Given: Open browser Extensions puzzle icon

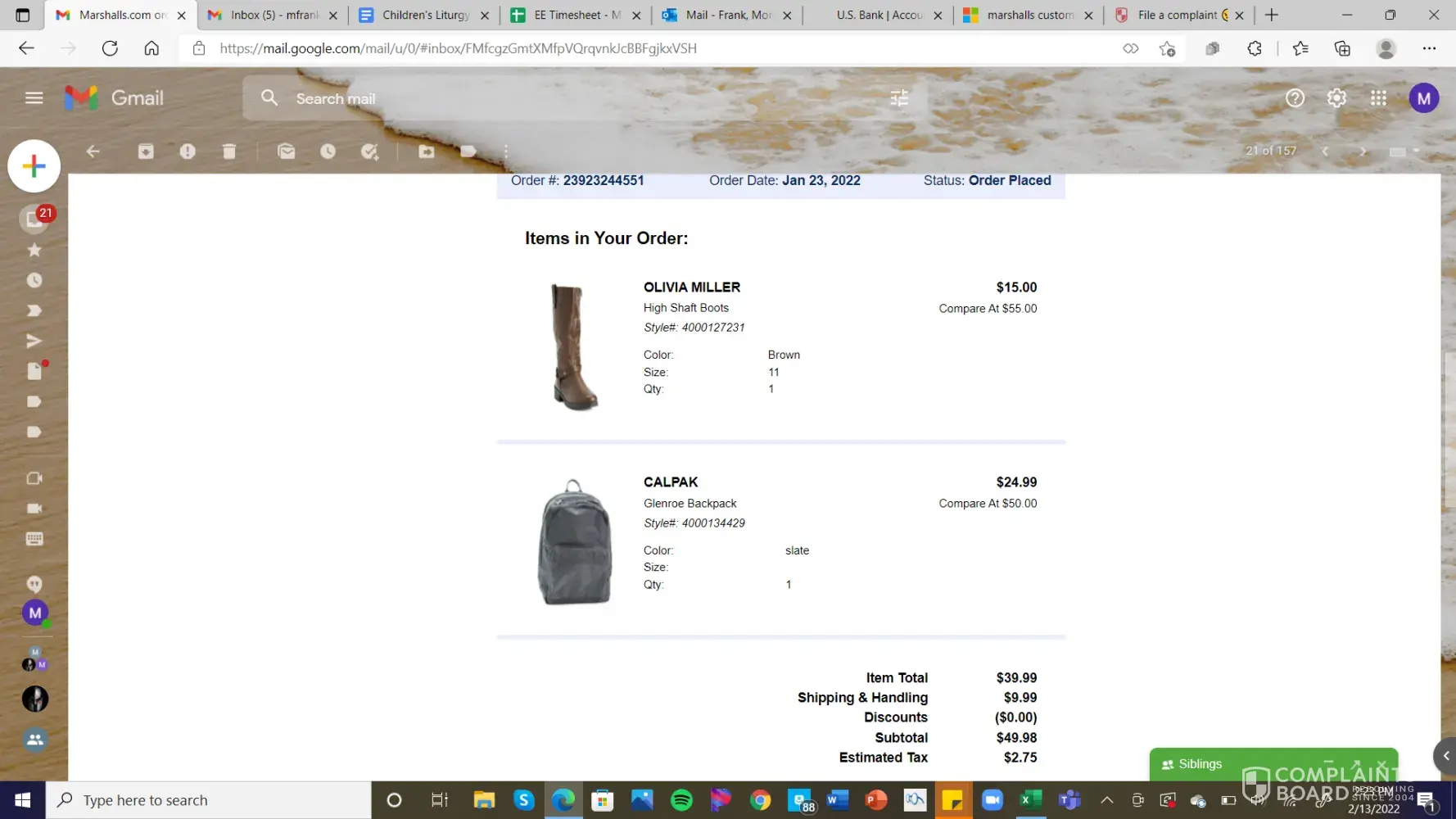Looking at the screenshot, I should [x=1255, y=48].
